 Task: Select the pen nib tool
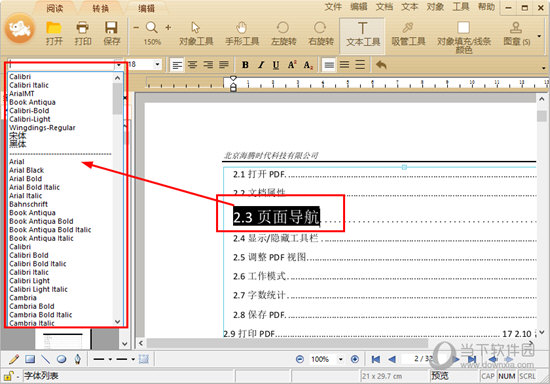tap(78, 359)
